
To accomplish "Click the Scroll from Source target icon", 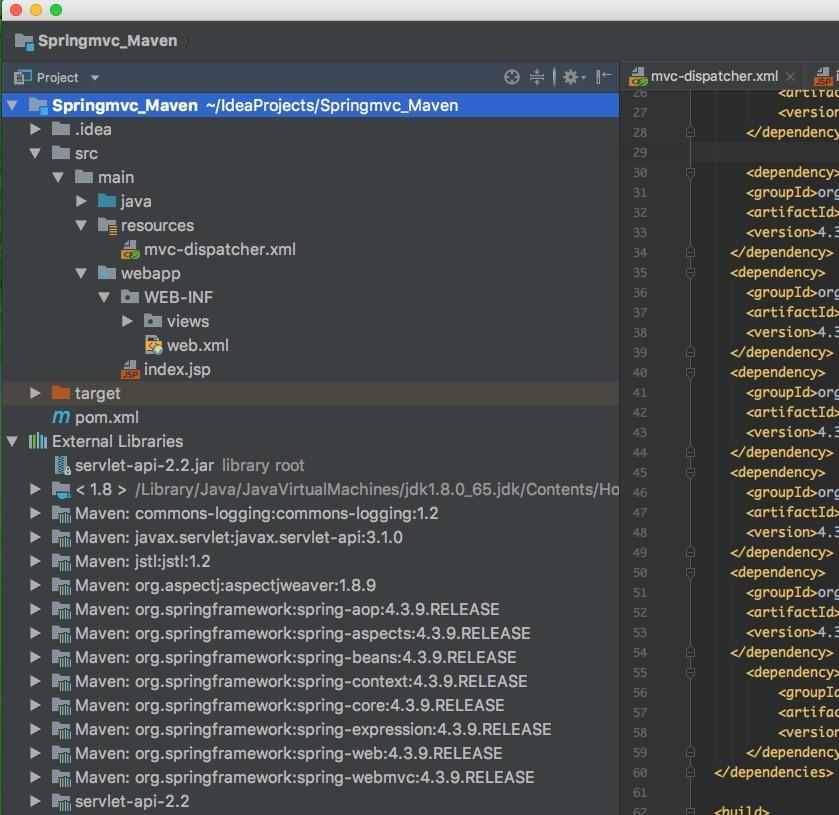I will [x=512, y=78].
